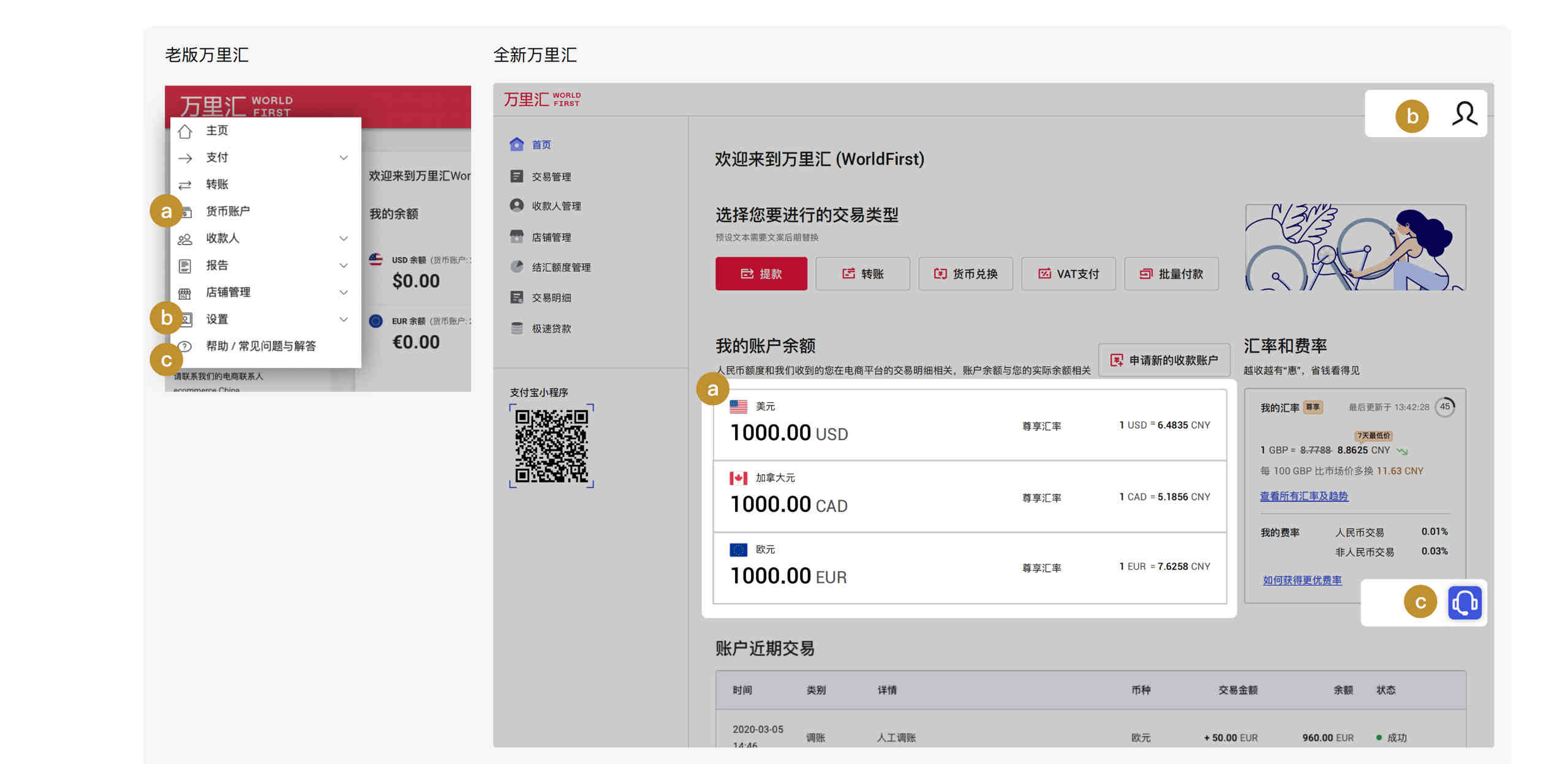This screenshot has height=764, width=1568.
Task: Expand the 设置 menu chevron
Action: (344, 320)
